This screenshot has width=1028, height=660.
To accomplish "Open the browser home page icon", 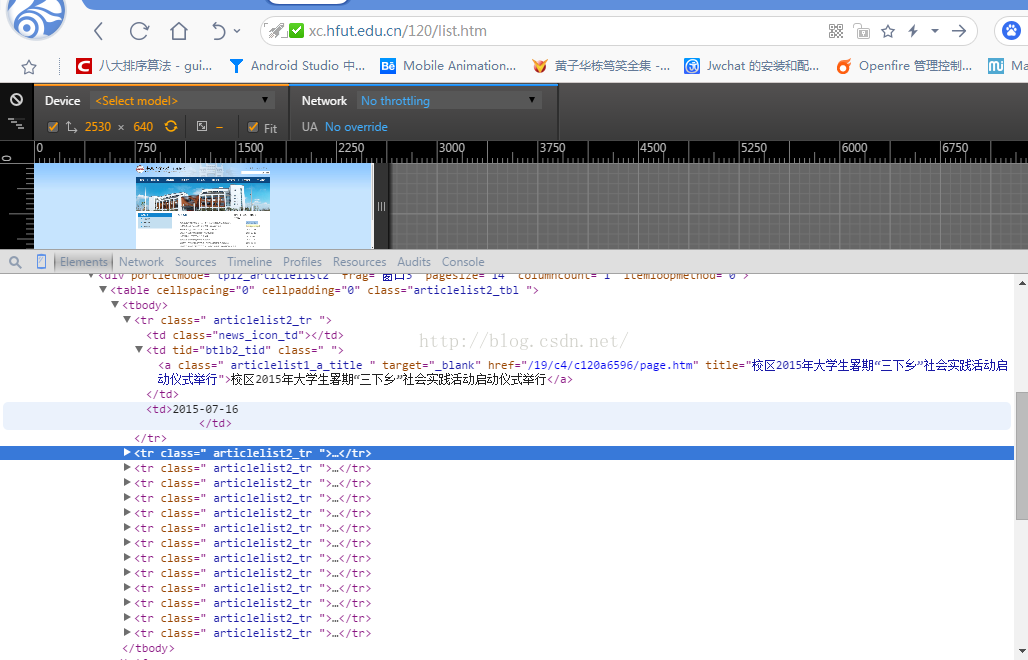I will [179, 31].
